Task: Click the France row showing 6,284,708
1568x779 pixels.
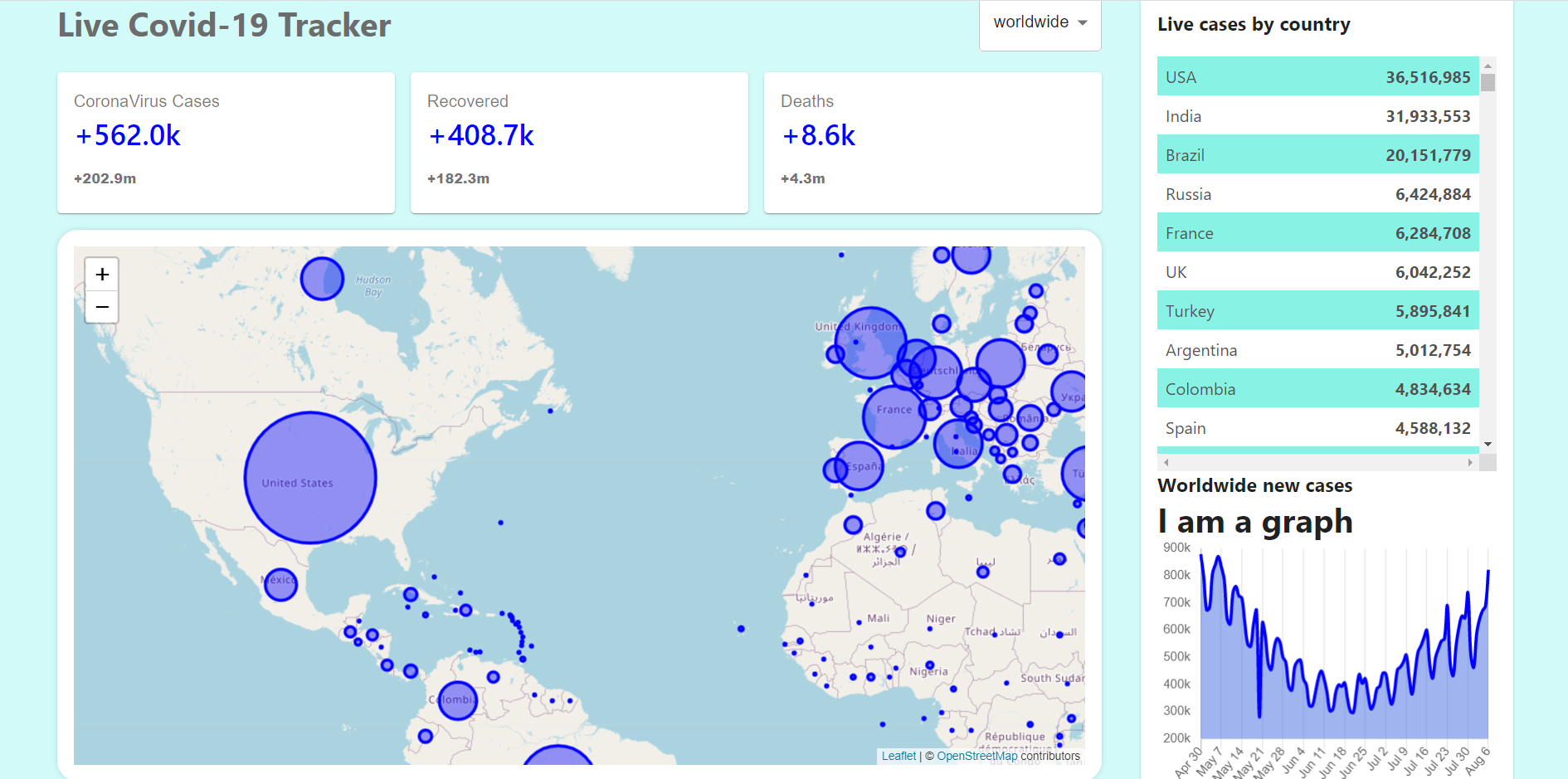Action: (1317, 232)
